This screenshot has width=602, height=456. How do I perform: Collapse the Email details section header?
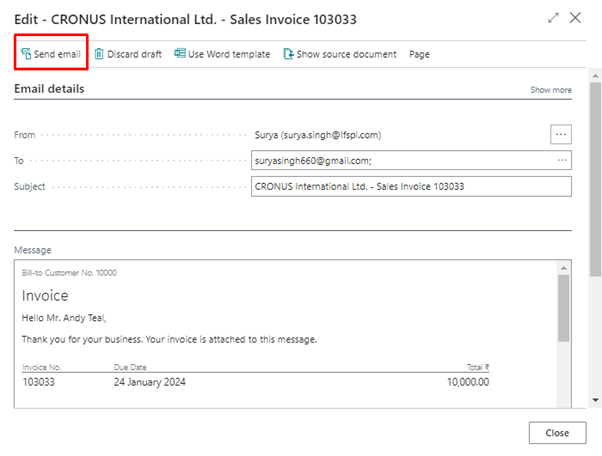click(x=49, y=89)
